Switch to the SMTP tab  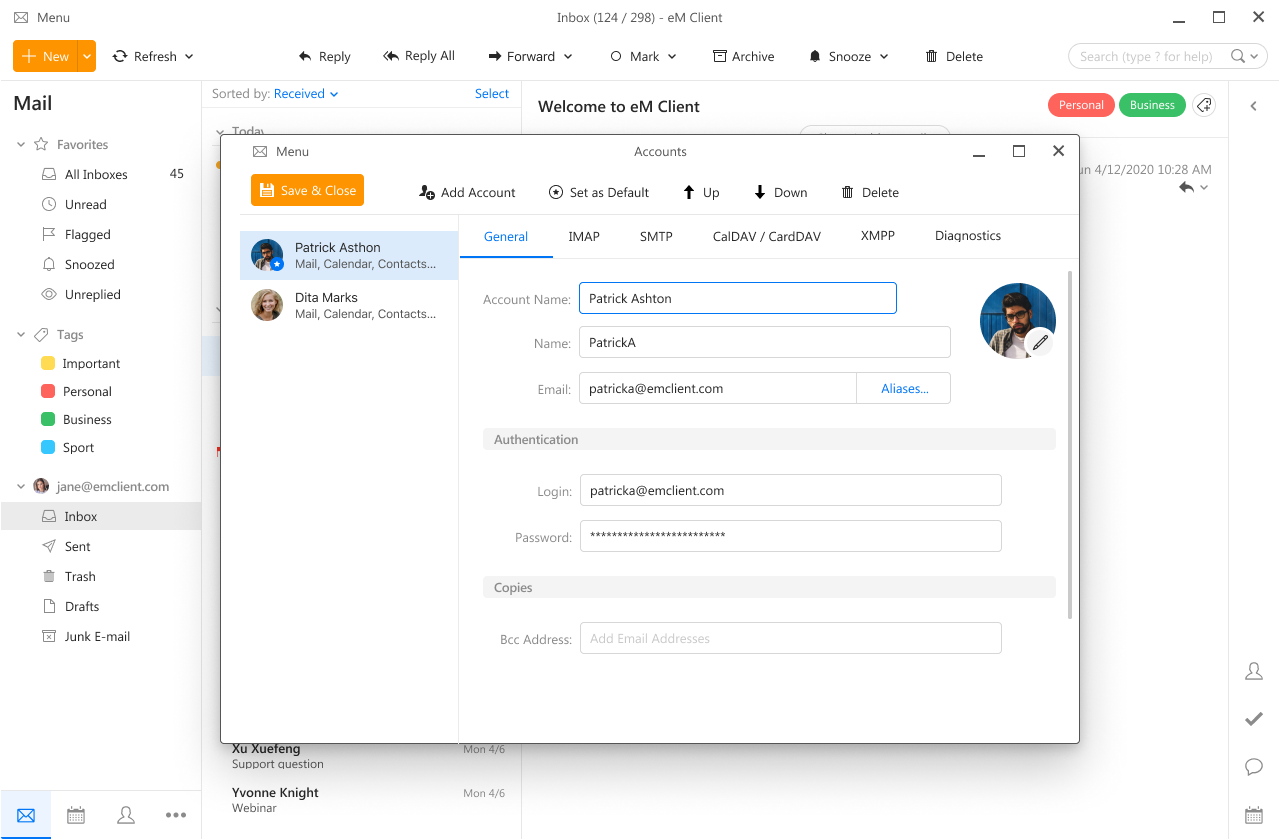(x=656, y=236)
